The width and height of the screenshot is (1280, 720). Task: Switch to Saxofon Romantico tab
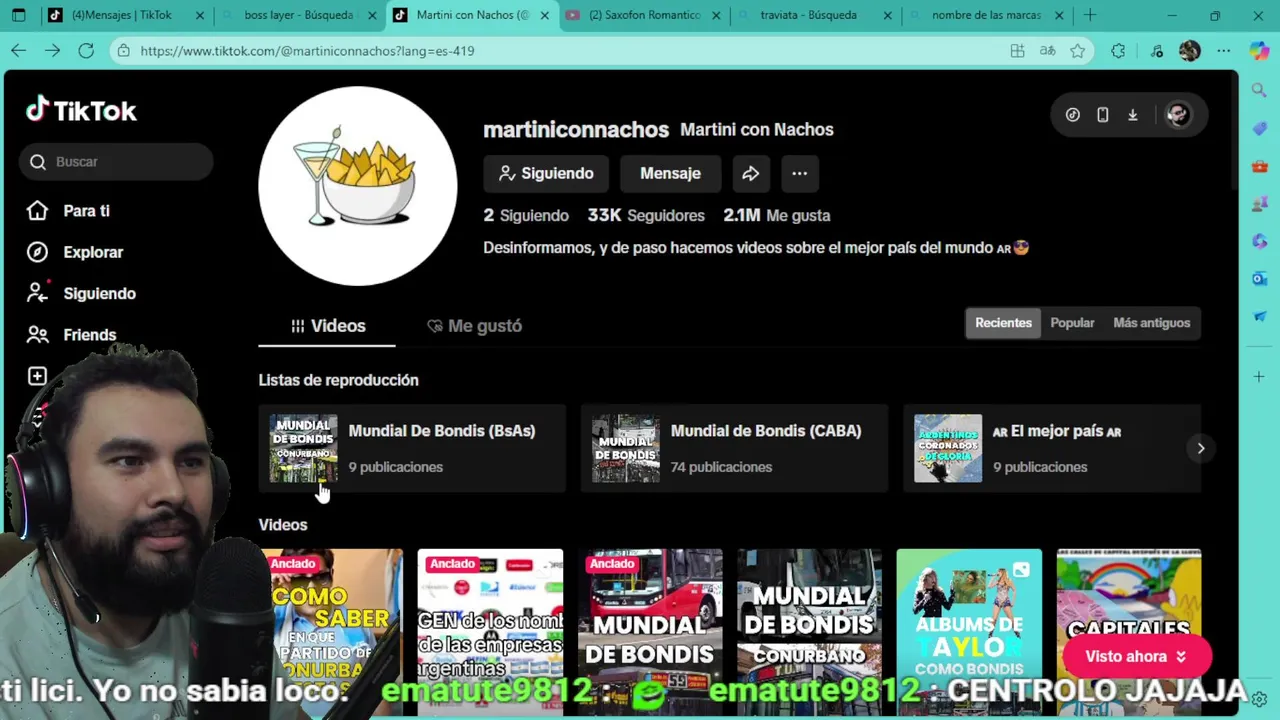click(x=644, y=15)
